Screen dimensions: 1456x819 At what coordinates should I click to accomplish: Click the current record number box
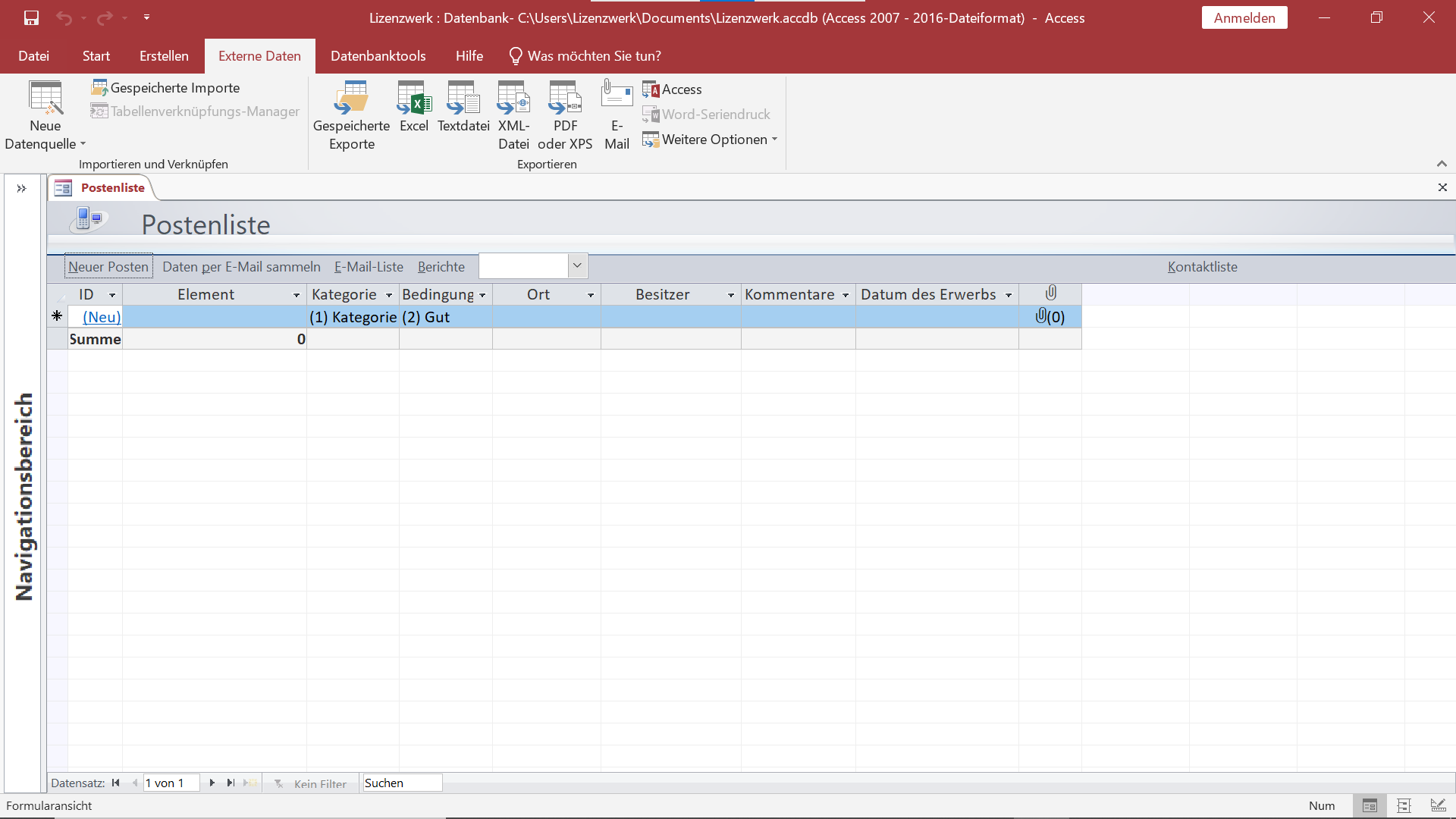[x=171, y=783]
